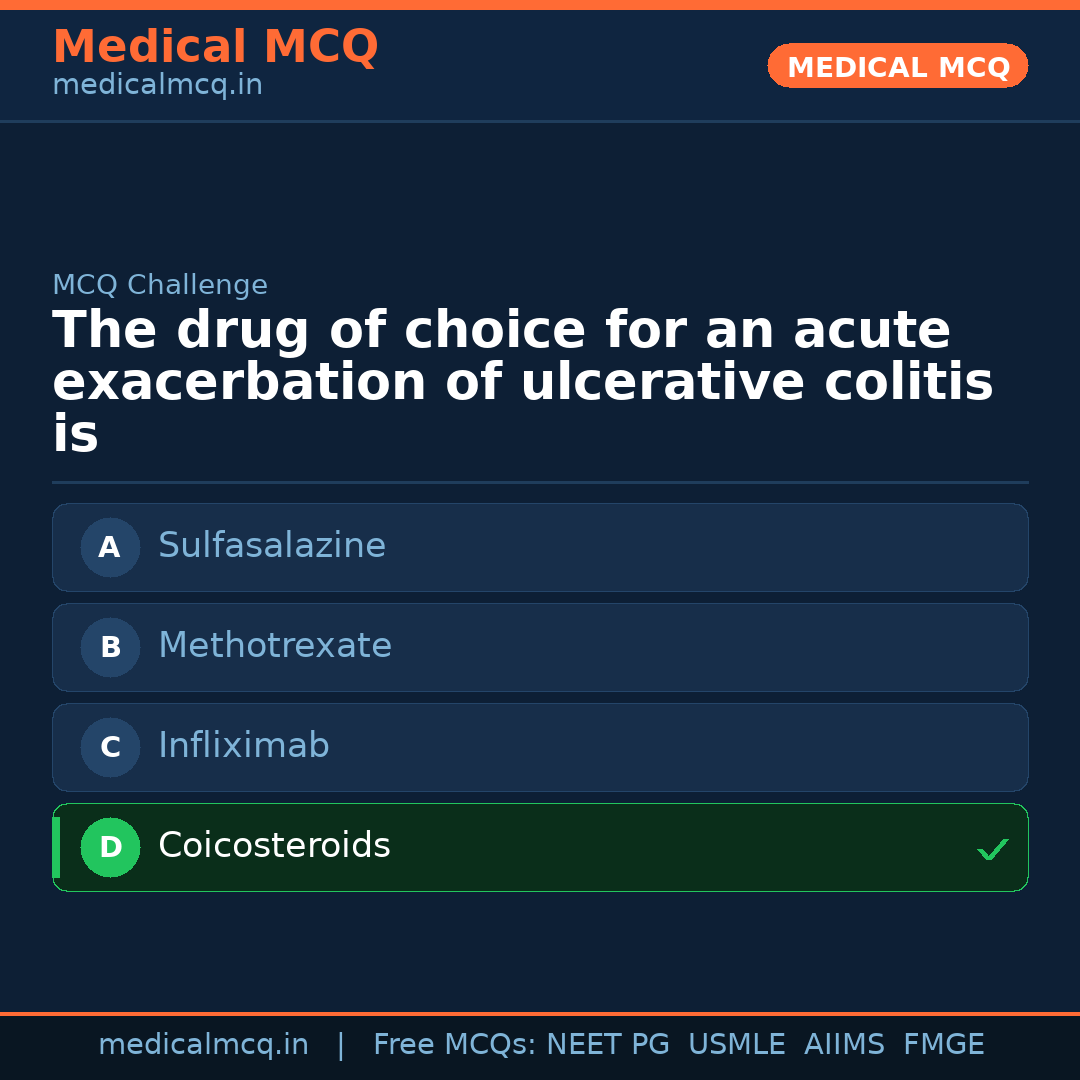
Task: Expand the question text area
Action: 520,380
